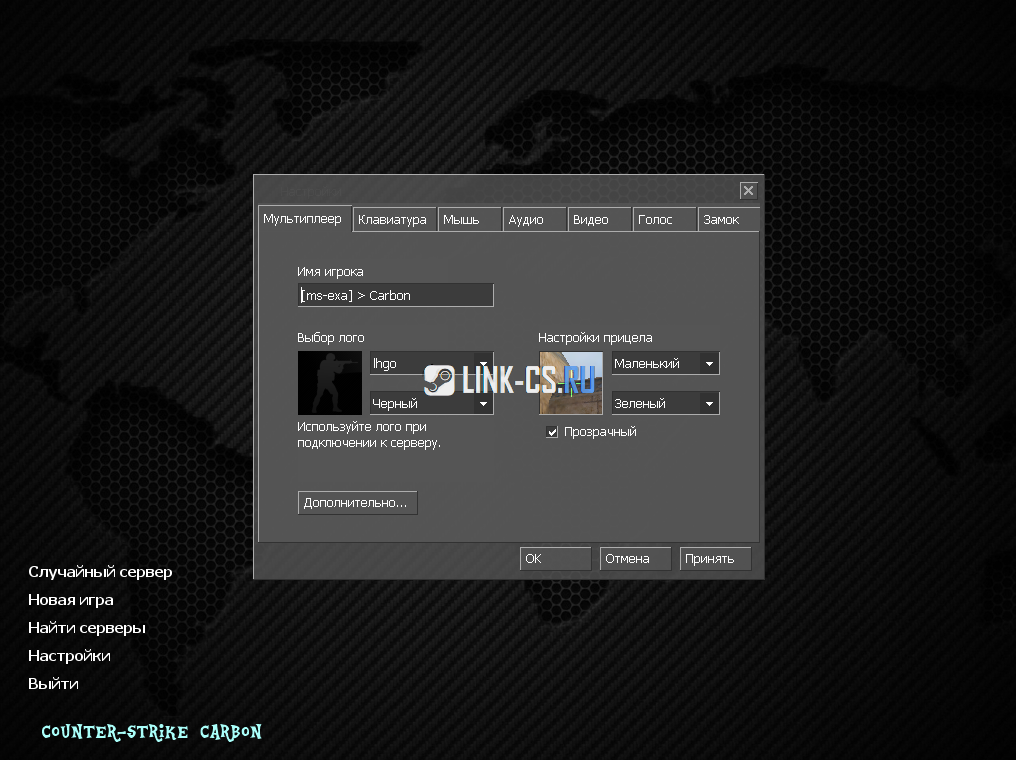Toggle the Прозрачный checkbox
This screenshot has height=760, width=1016.
(552, 432)
